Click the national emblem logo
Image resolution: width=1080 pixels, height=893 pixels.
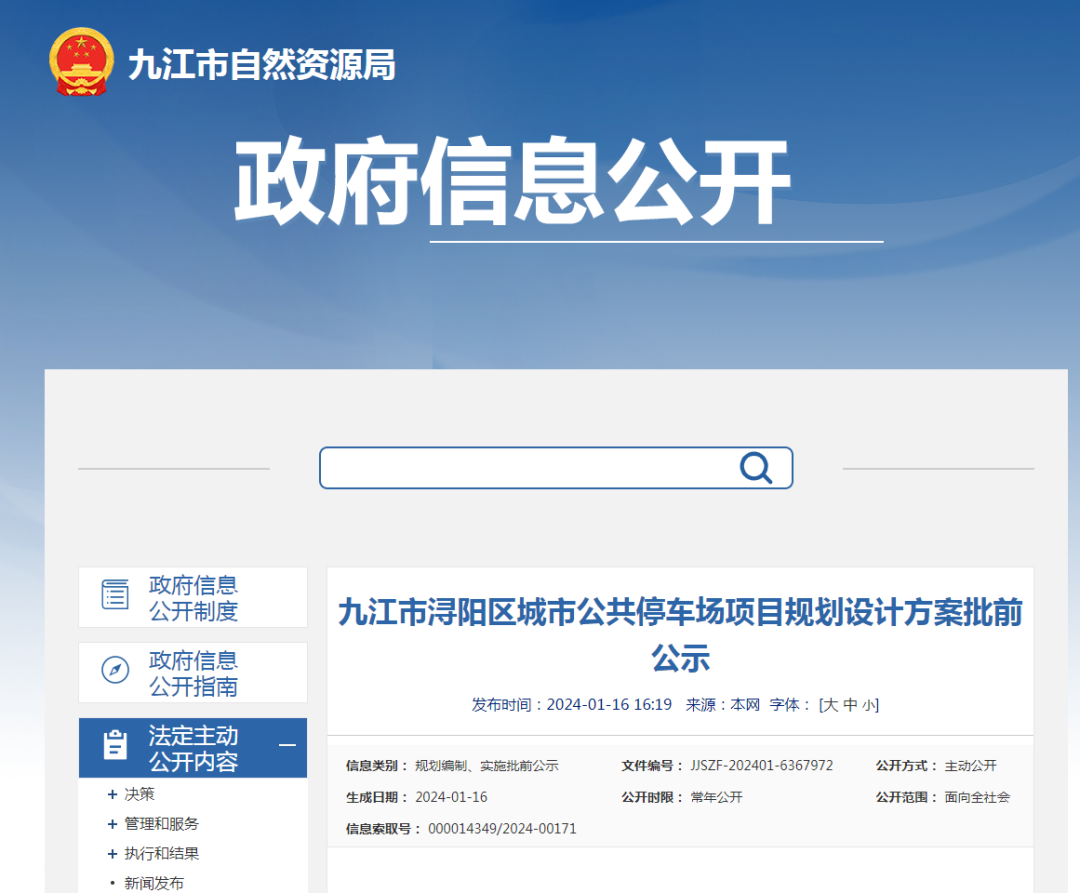pos(81,62)
